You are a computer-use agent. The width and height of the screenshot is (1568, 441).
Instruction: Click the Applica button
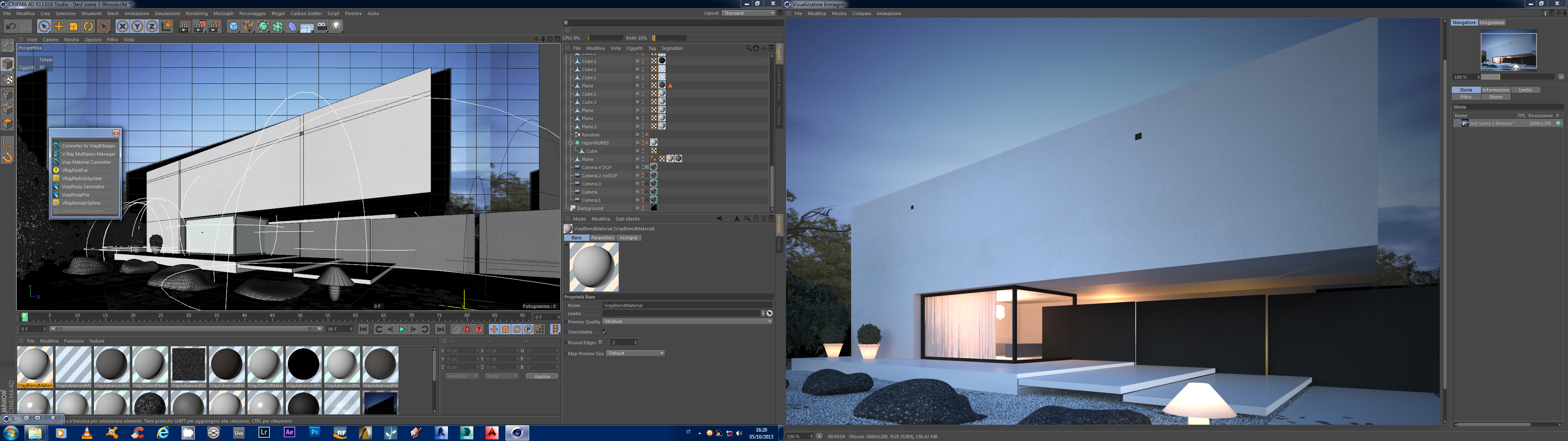pyautogui.click(x=542, y=376)
